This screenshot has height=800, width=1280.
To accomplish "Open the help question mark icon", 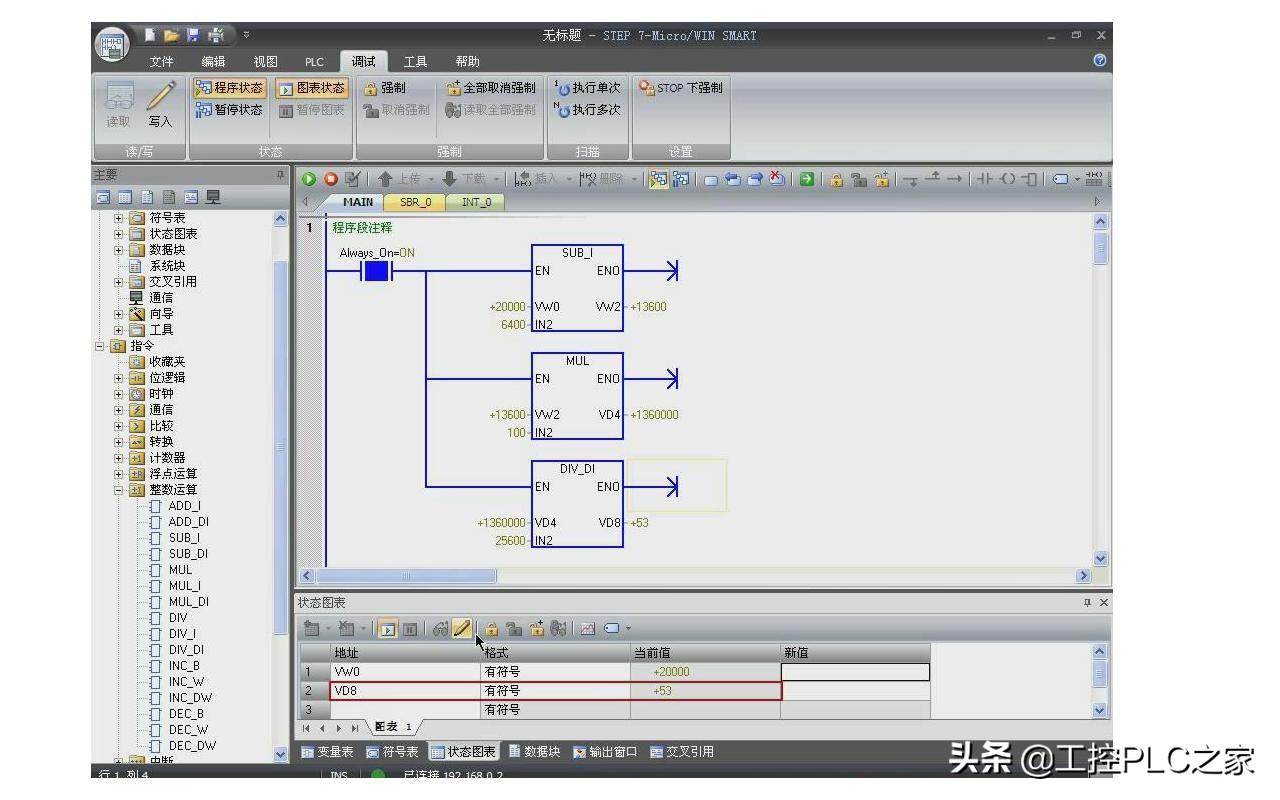I will tap(1100, 61).
